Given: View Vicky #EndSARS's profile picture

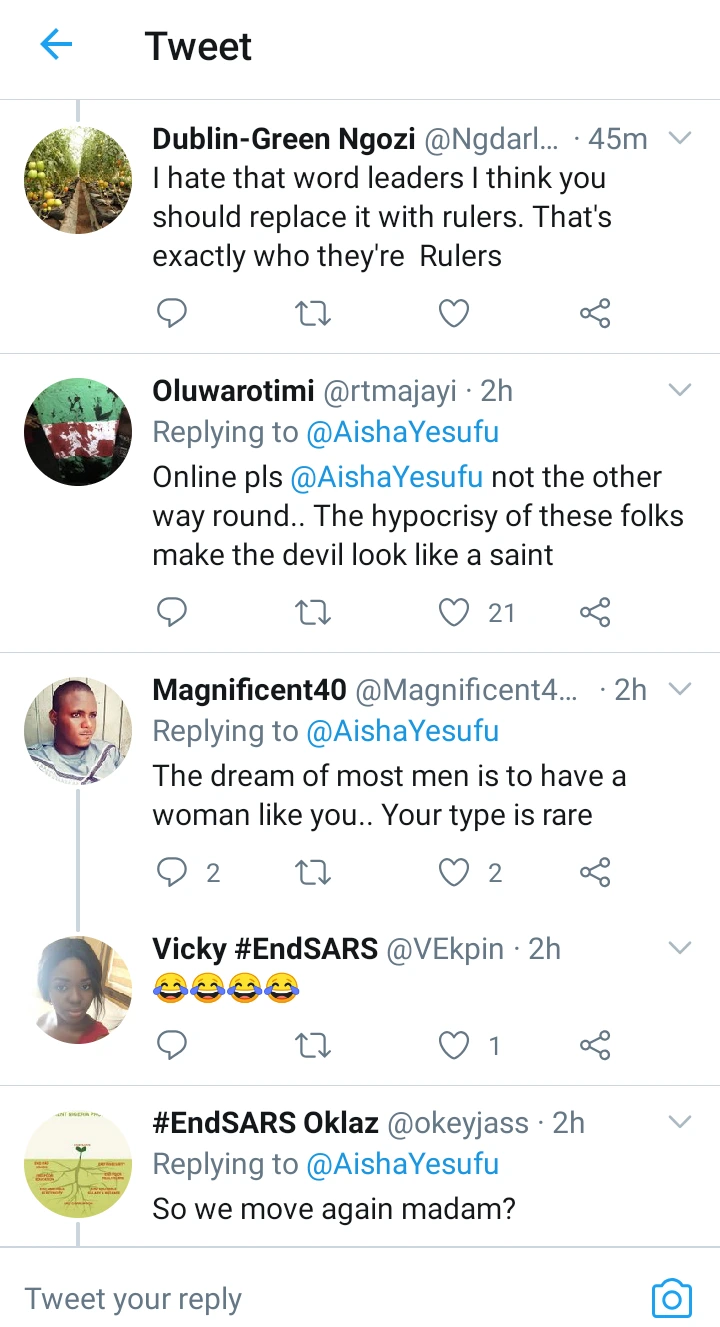Looking at the screenshot, I should [78, 990].
